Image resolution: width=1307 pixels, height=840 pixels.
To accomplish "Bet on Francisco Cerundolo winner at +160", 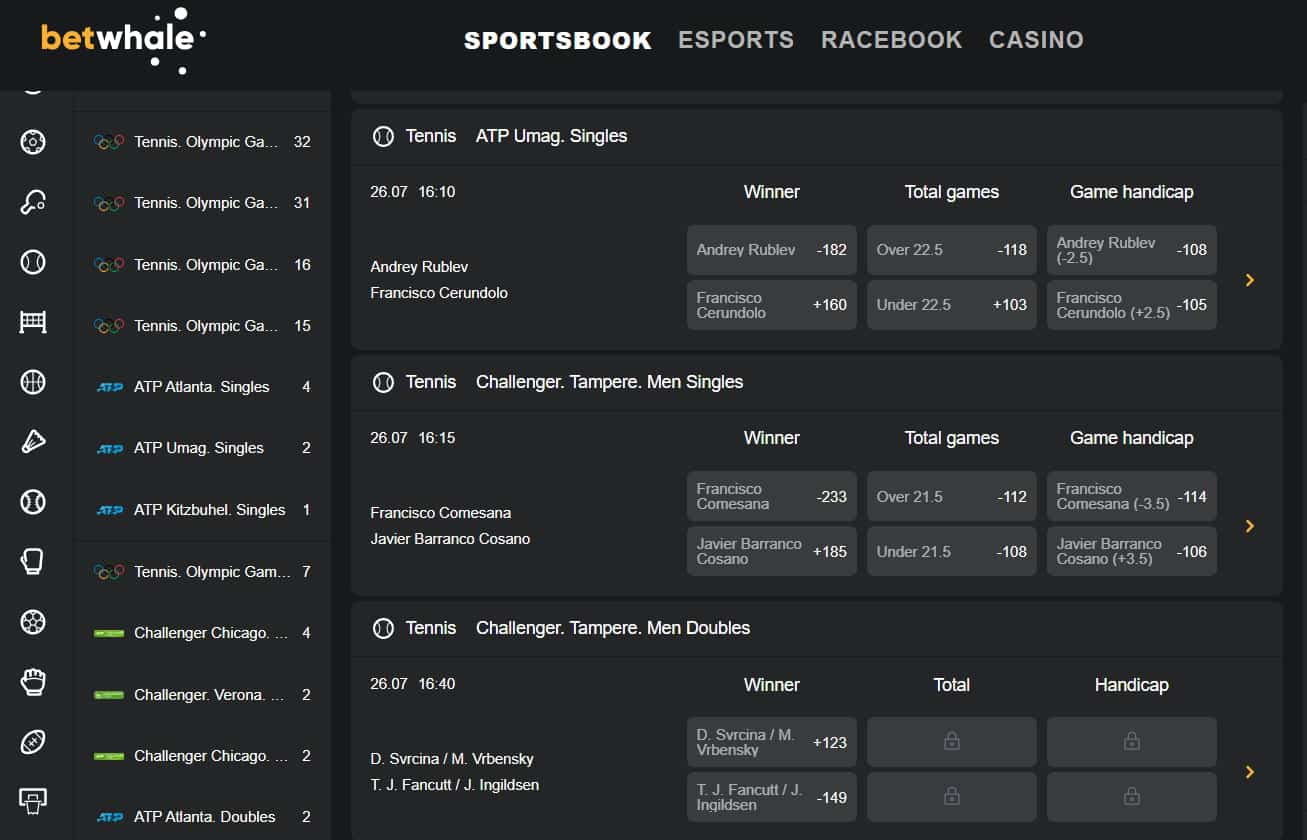I will coord(772,305).
